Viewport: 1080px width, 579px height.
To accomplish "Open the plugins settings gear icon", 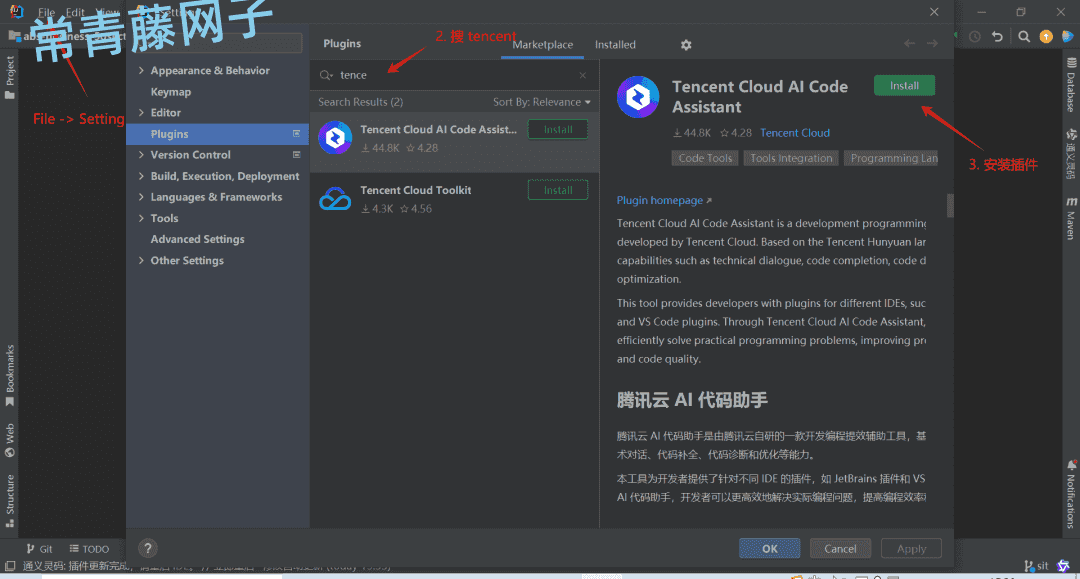I will tap(686, 45).
